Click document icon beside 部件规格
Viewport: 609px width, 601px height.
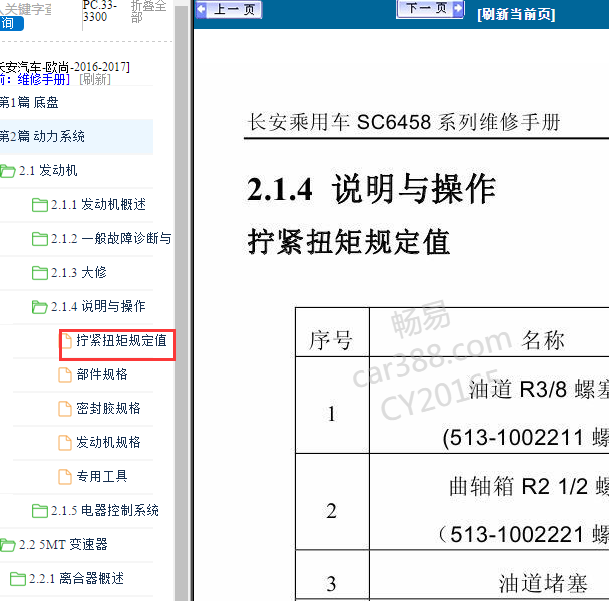pyautogui.click(x=65, y=375)
